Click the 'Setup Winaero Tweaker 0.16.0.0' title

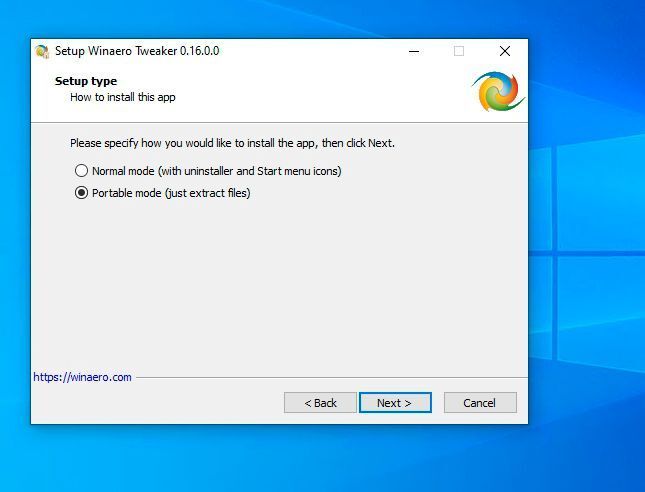137,51
